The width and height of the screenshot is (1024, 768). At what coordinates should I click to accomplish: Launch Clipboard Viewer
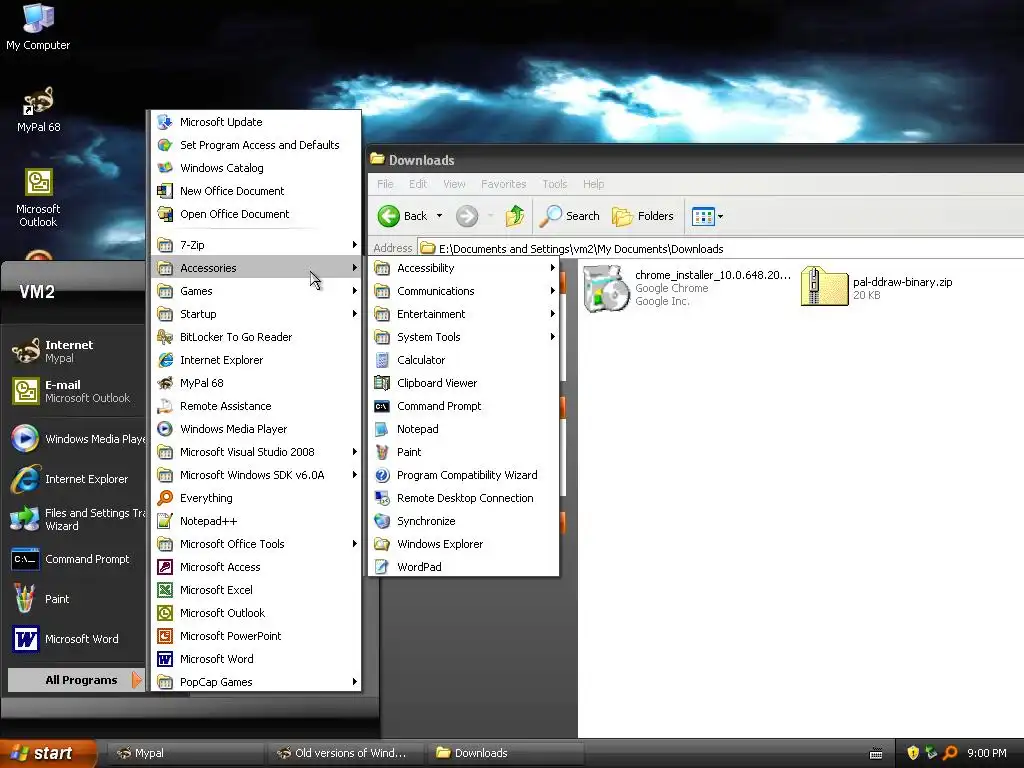click(x=464, y=383)
